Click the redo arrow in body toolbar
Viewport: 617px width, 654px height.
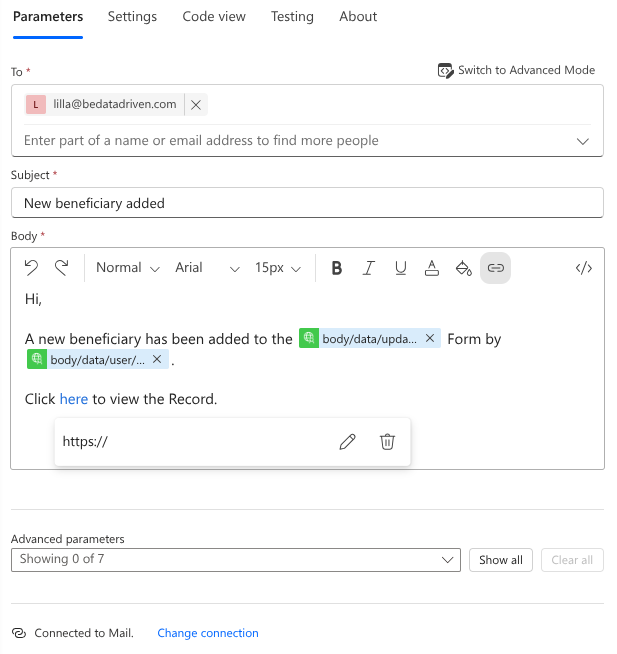62,268
